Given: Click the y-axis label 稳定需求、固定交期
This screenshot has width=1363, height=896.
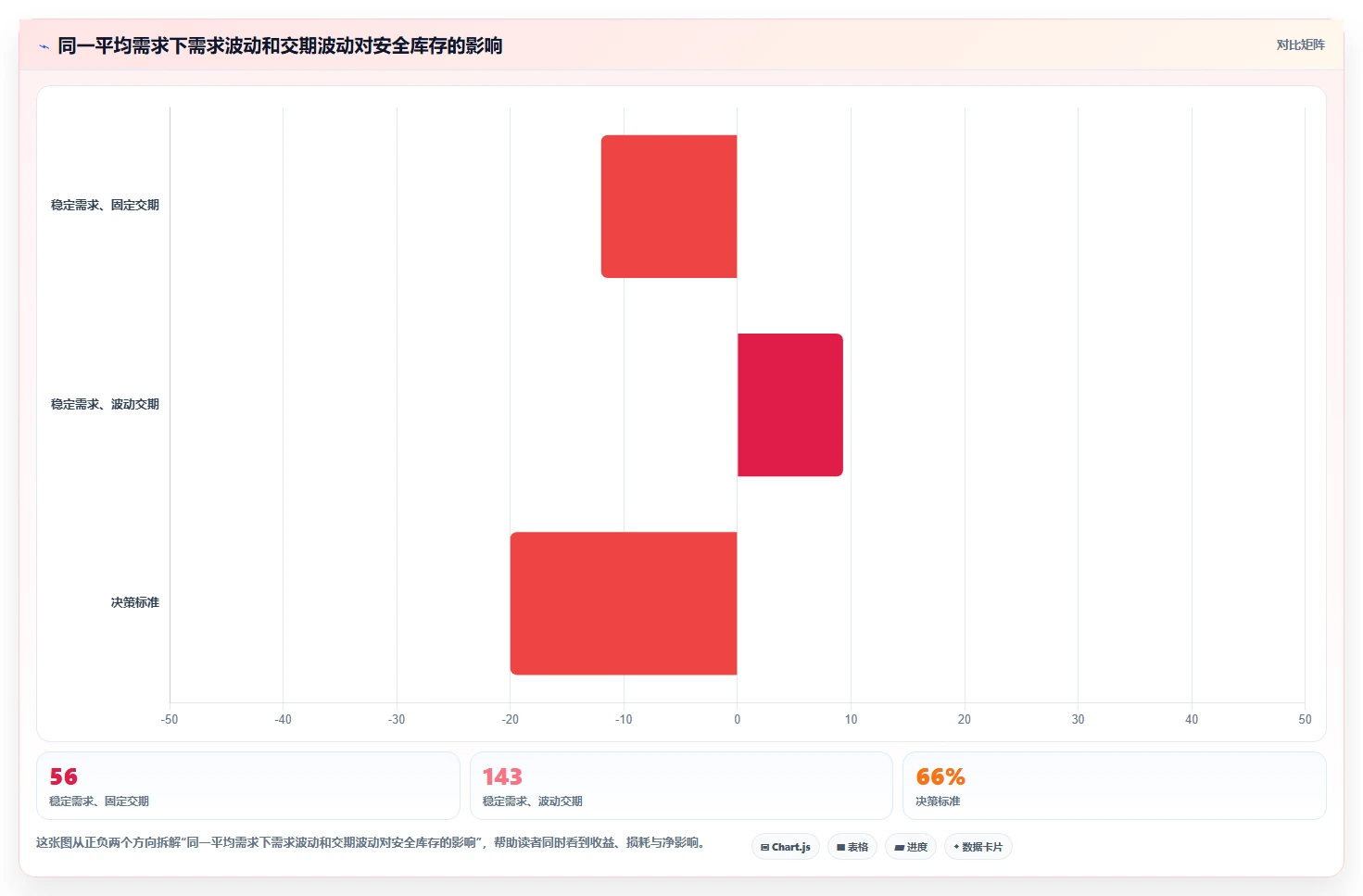Looking at the screenshot, I should click(105, 205).
